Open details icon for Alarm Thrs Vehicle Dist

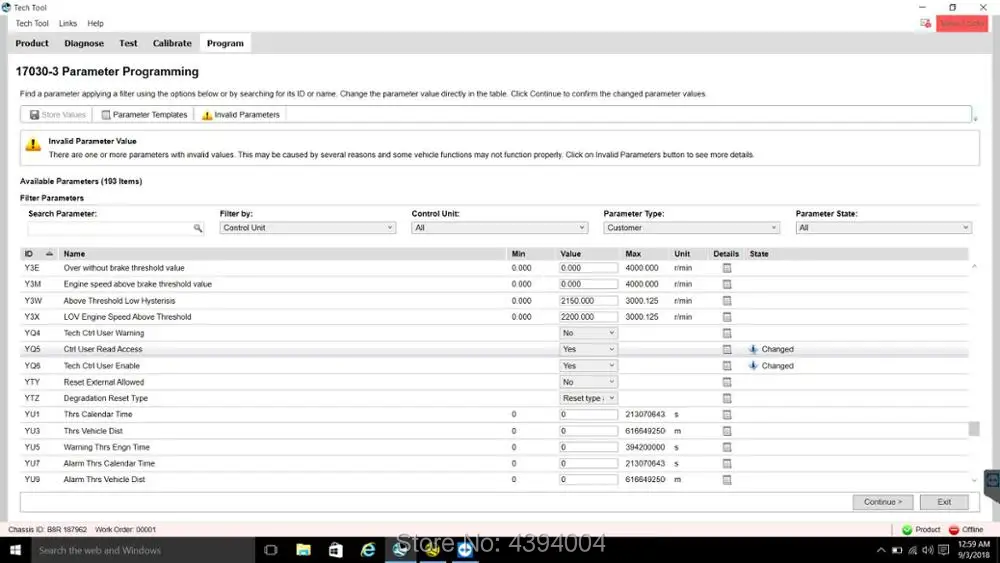tap(726, 479)
